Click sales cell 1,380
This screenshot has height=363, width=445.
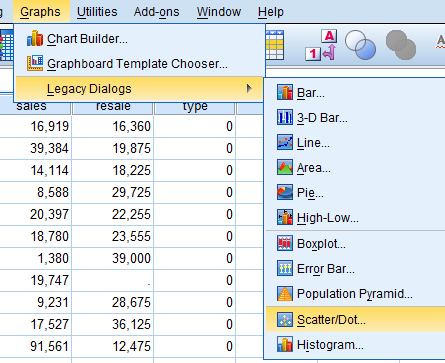tap(35, 258)
